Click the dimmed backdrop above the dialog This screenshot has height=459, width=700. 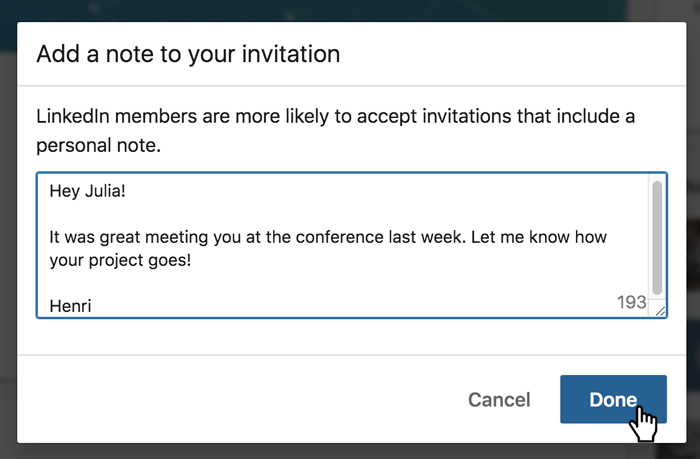coord(350,10)
